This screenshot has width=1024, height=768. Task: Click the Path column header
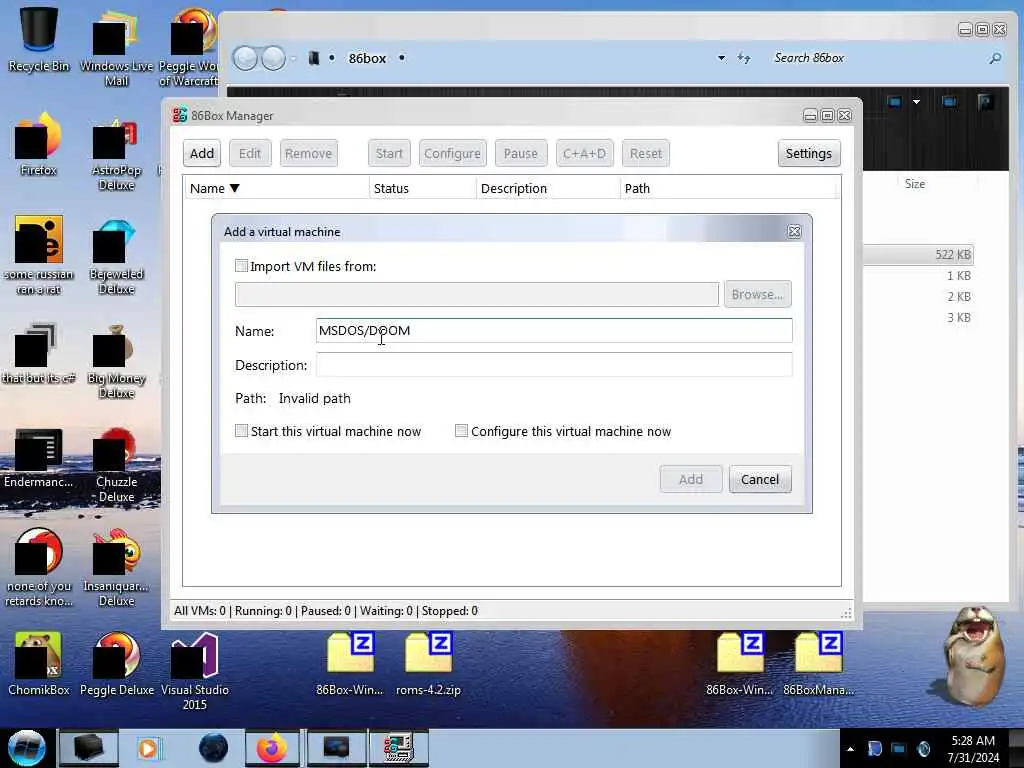click(728, 189)
